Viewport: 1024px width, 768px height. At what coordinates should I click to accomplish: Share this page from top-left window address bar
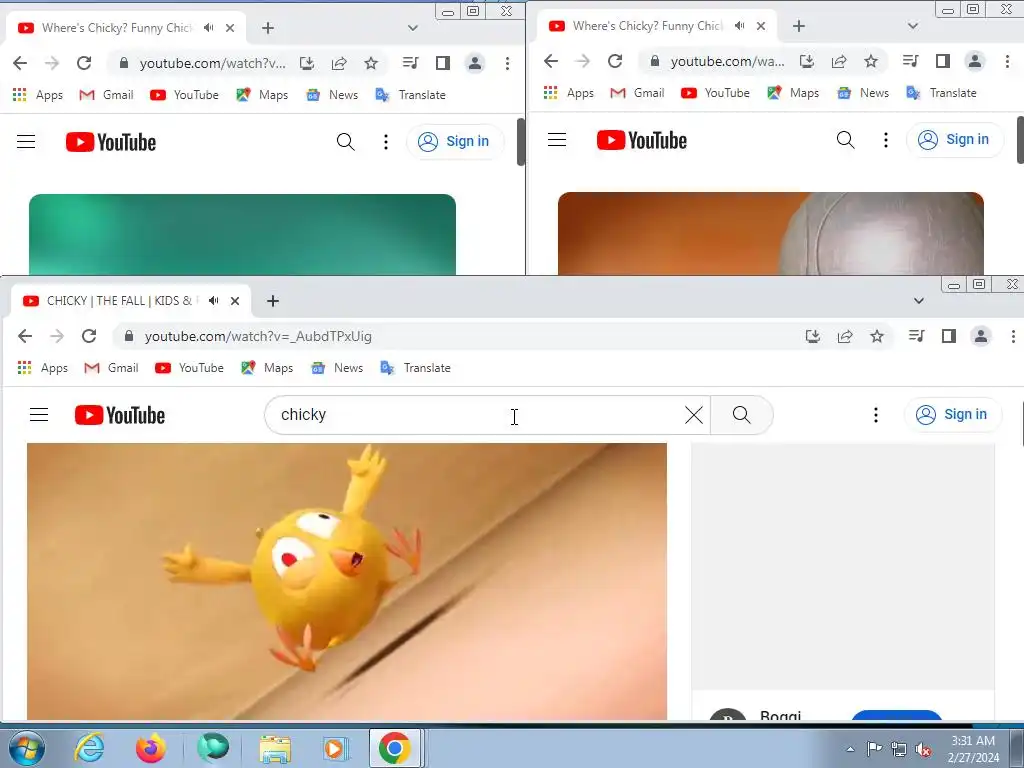coord(339,63)
